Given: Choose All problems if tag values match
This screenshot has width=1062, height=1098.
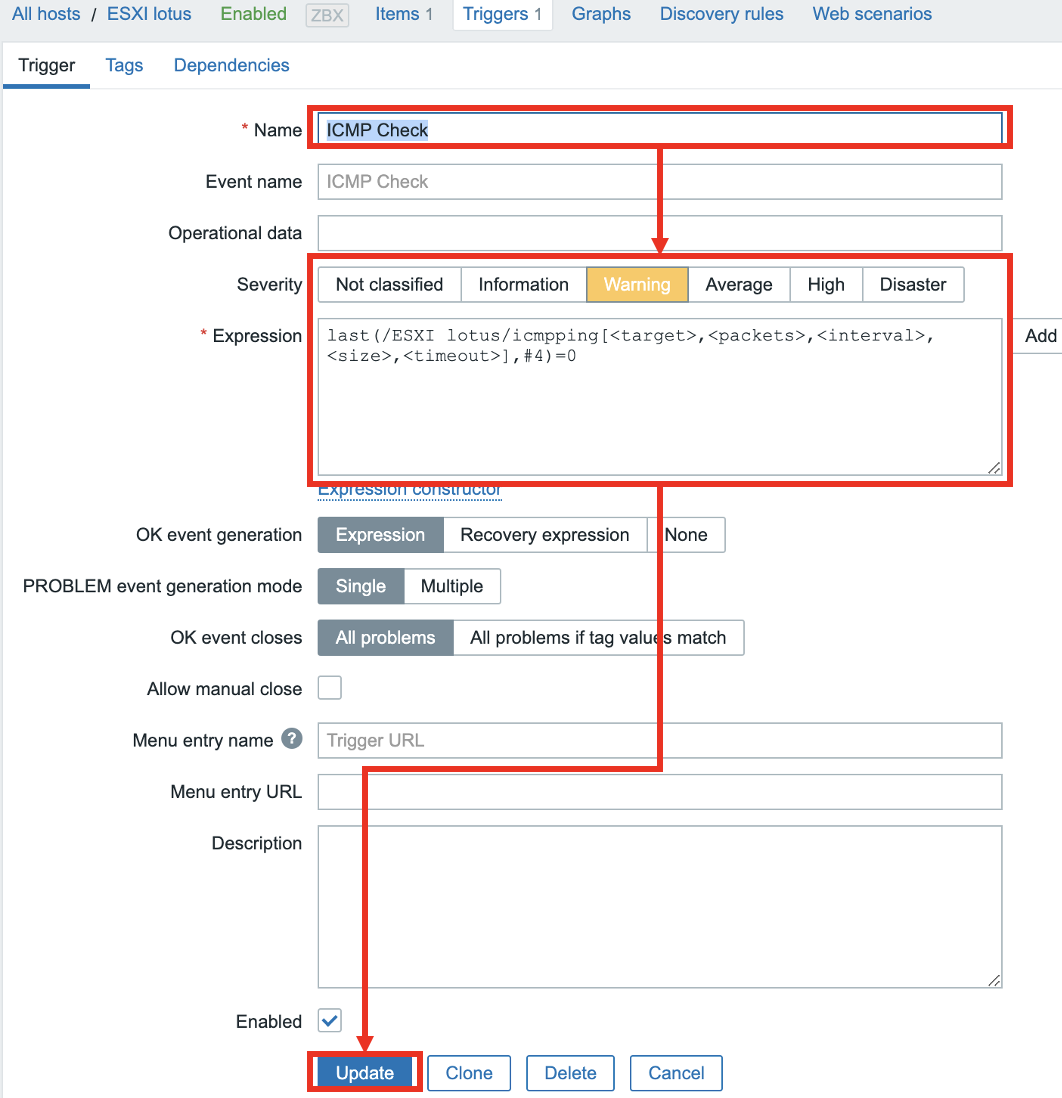Looking at the screenshot, I should 598,638.
